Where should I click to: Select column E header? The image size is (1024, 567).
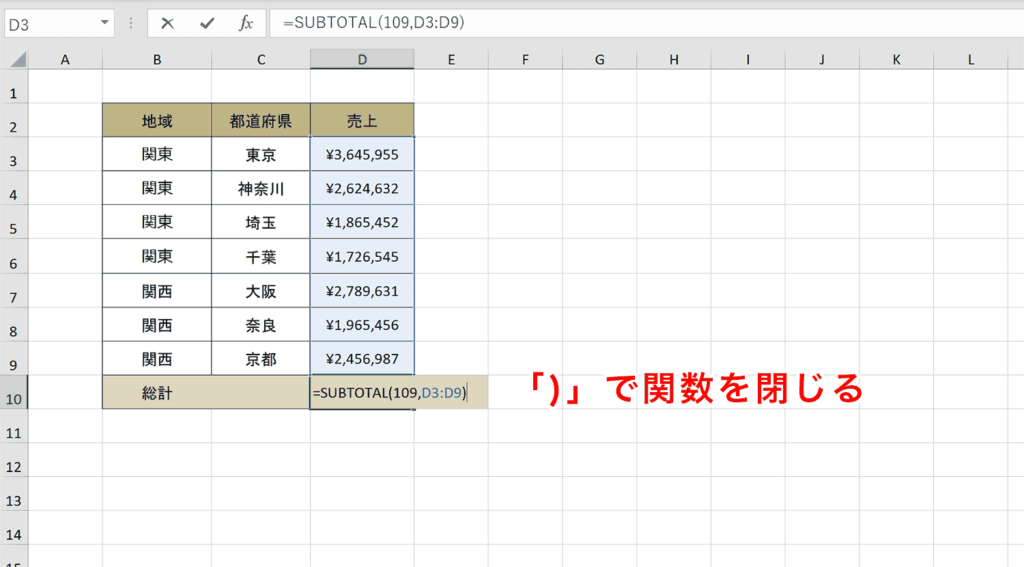click(451, 59)
